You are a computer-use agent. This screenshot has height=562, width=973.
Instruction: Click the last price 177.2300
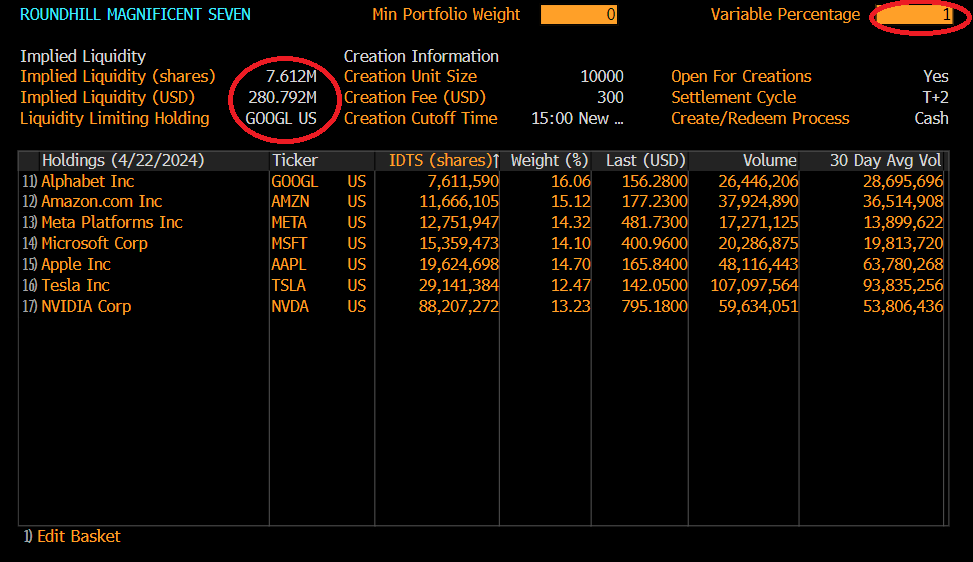pos(655,202)
